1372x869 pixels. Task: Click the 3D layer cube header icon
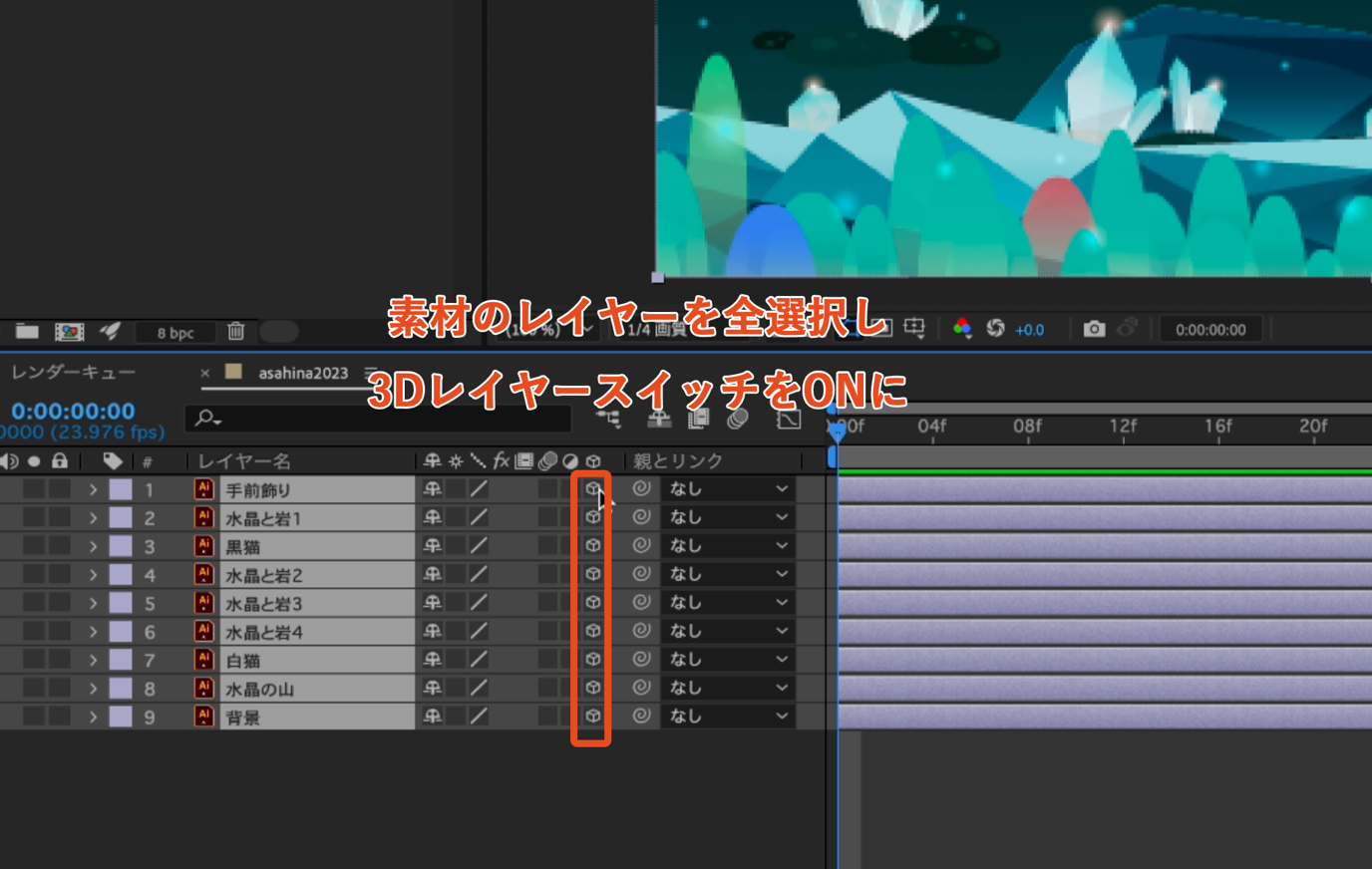click(x=593, y=461)
